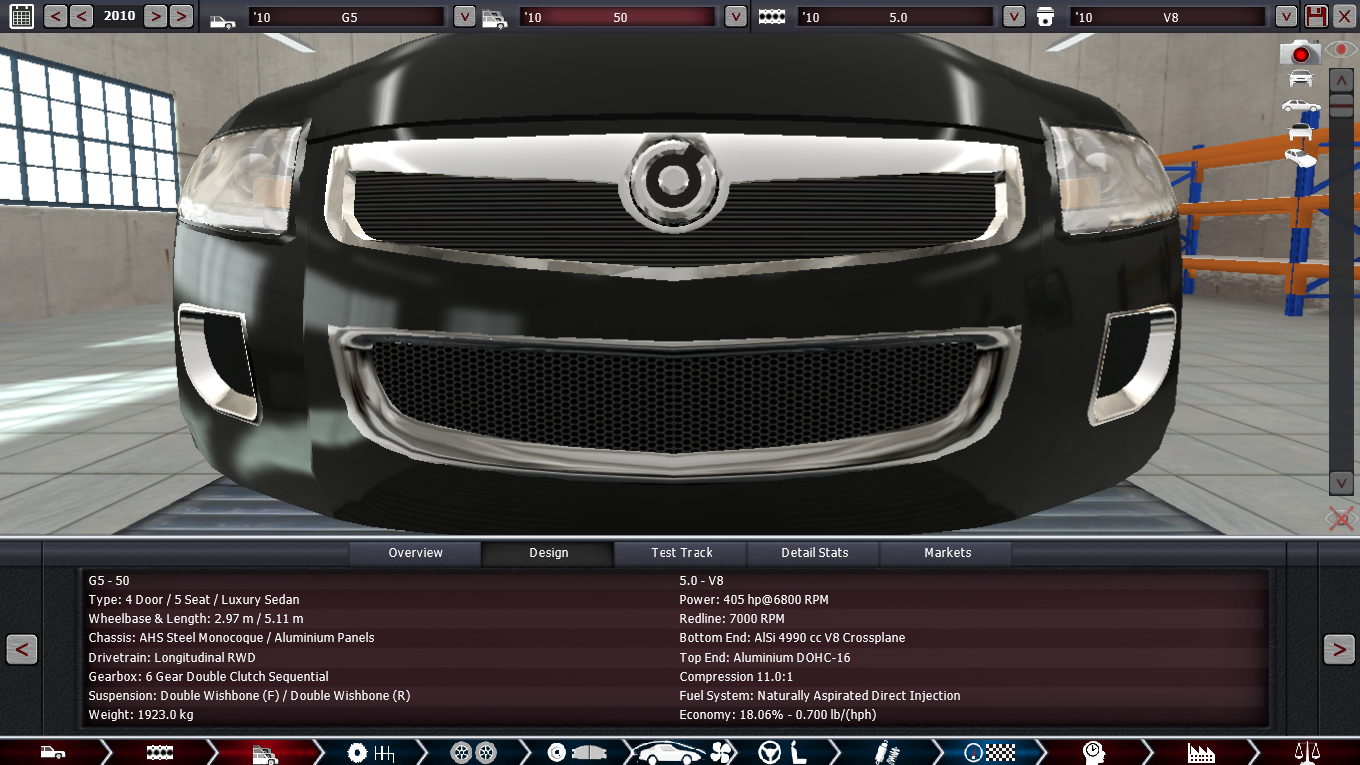Open the wheels and tyres step
The image size is (1360, 765).
473,752
